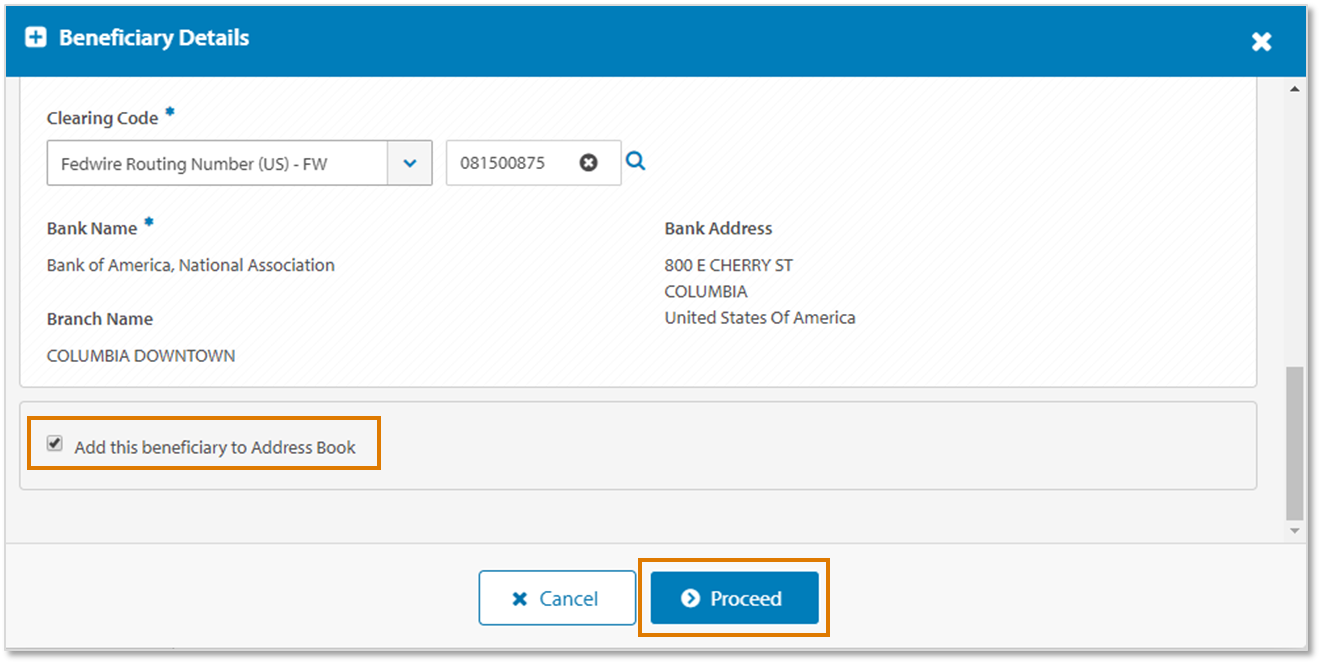Click the scrollbar track above the thumb

(1295, 231)
